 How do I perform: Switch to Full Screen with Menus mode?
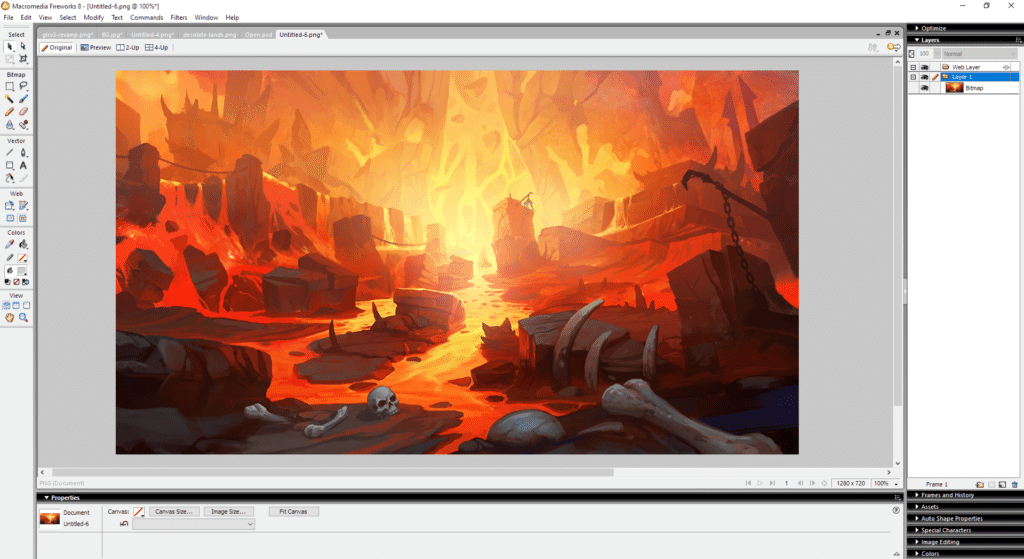[16, 305]
